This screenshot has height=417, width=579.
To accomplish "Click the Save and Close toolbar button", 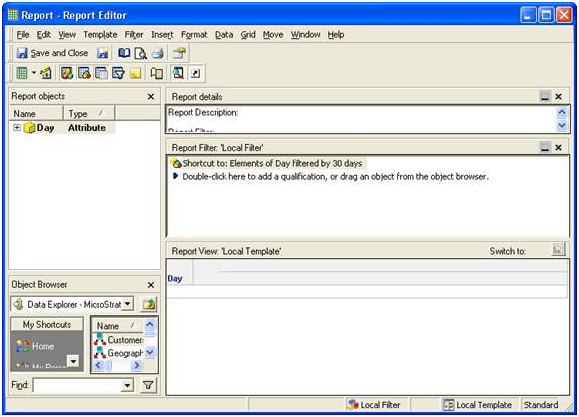I will 52,53.
